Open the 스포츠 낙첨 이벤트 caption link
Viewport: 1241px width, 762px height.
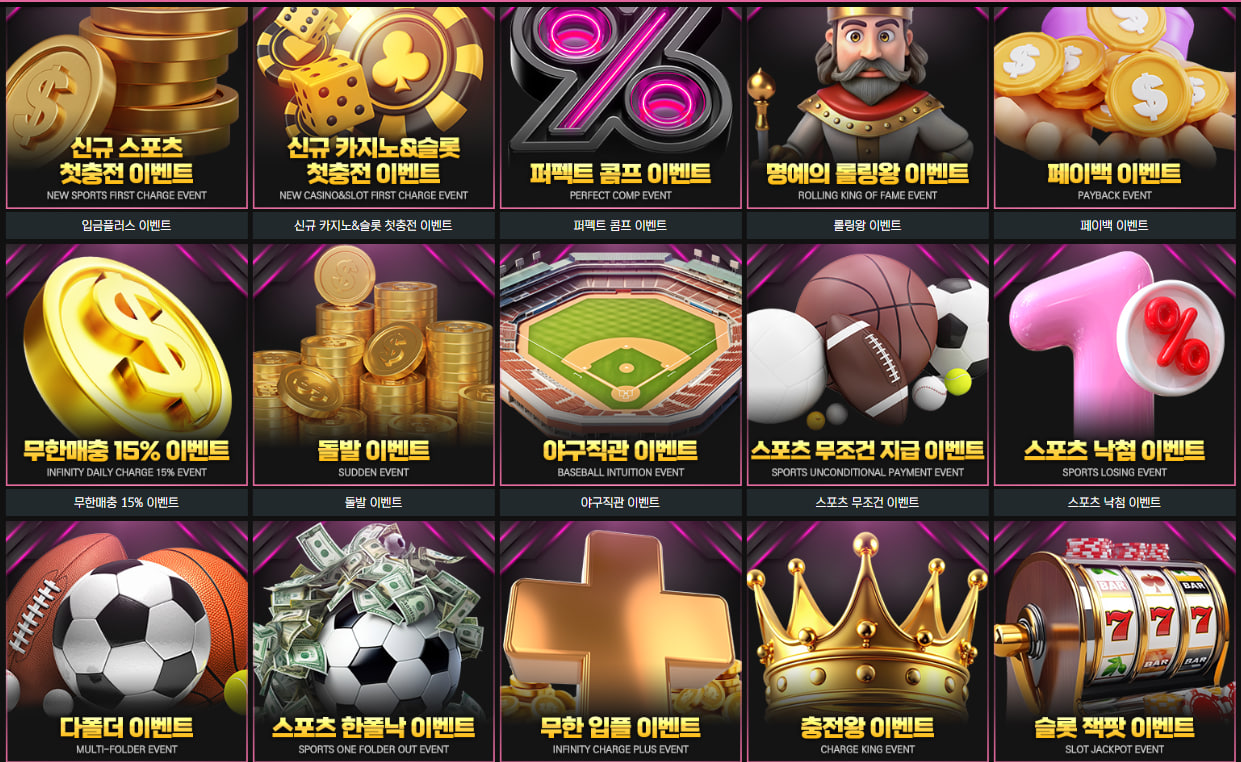click(x=1114, y=502)
